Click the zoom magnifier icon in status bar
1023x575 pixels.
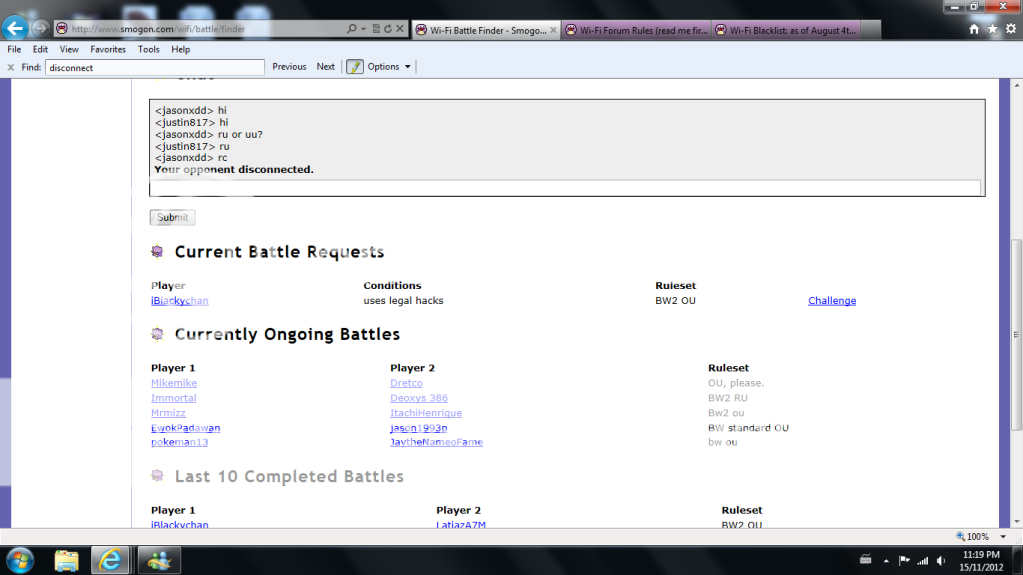coord(960,536)
